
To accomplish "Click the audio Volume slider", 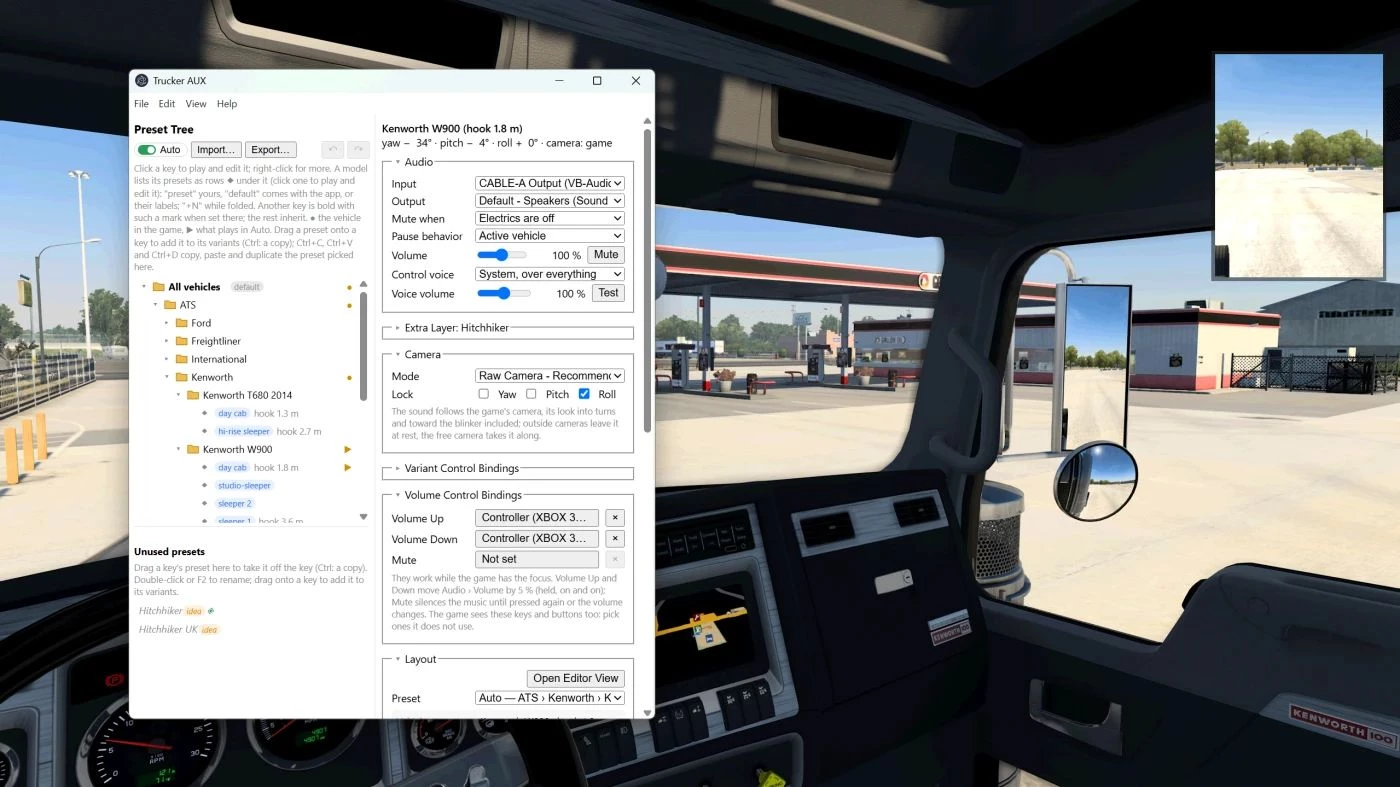I will pos(502,255).
